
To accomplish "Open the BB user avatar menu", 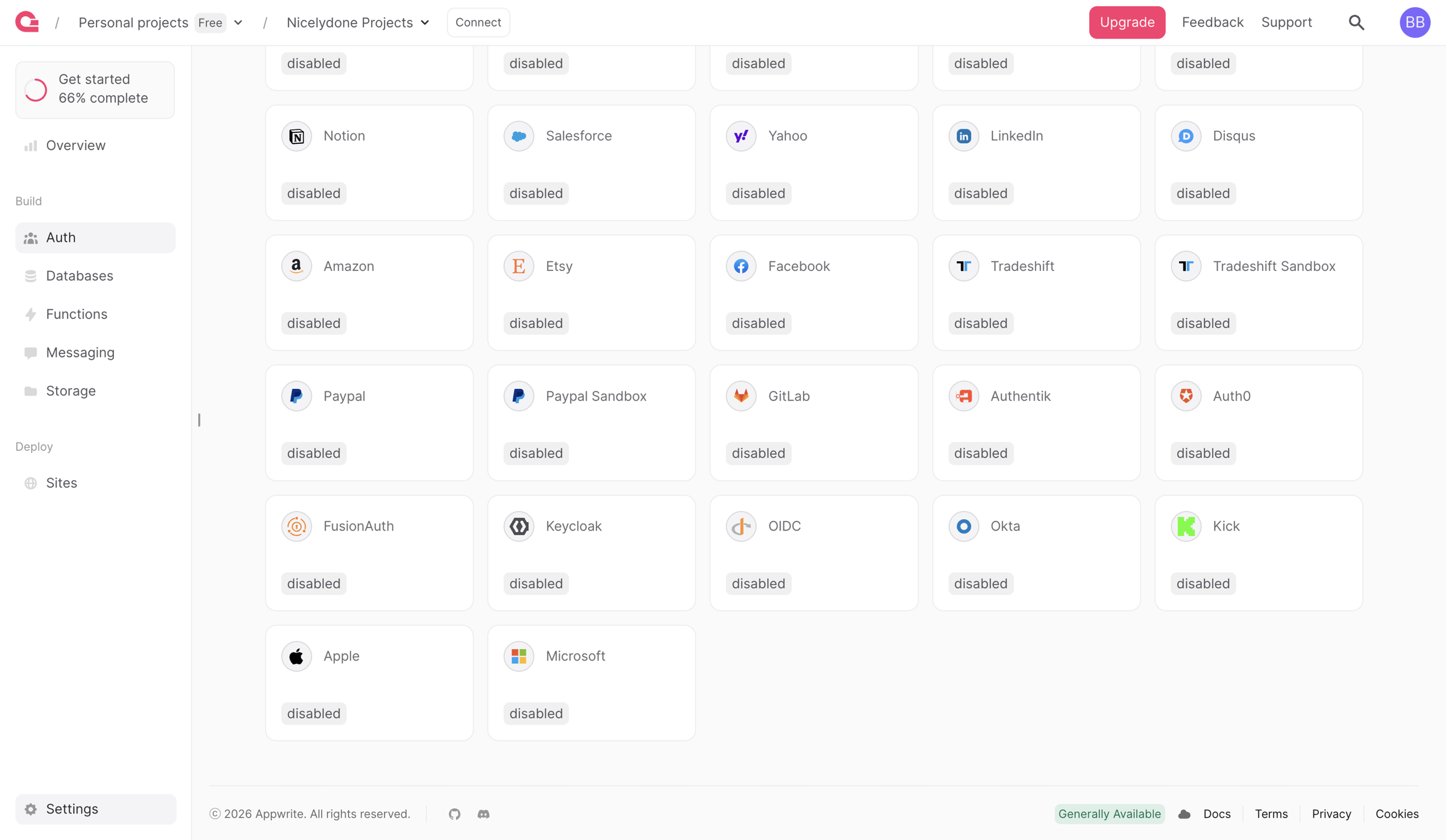I will tap(1415, 22).
